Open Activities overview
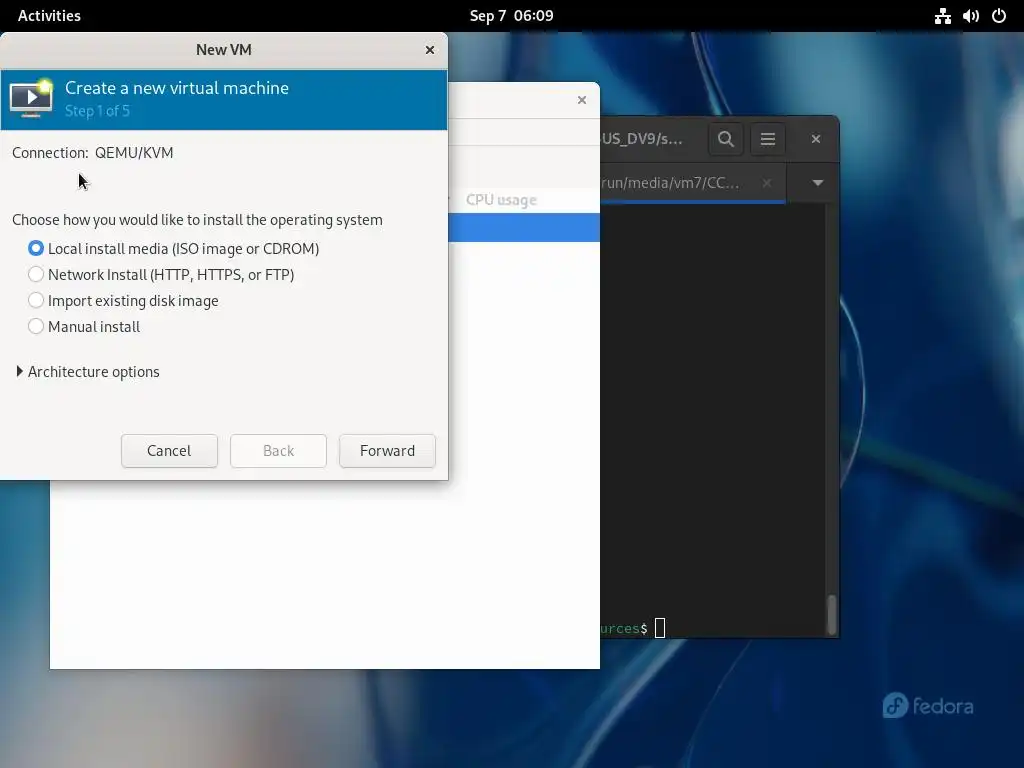This screenshot has width=1024, height=768. click(x=49, y=16)
